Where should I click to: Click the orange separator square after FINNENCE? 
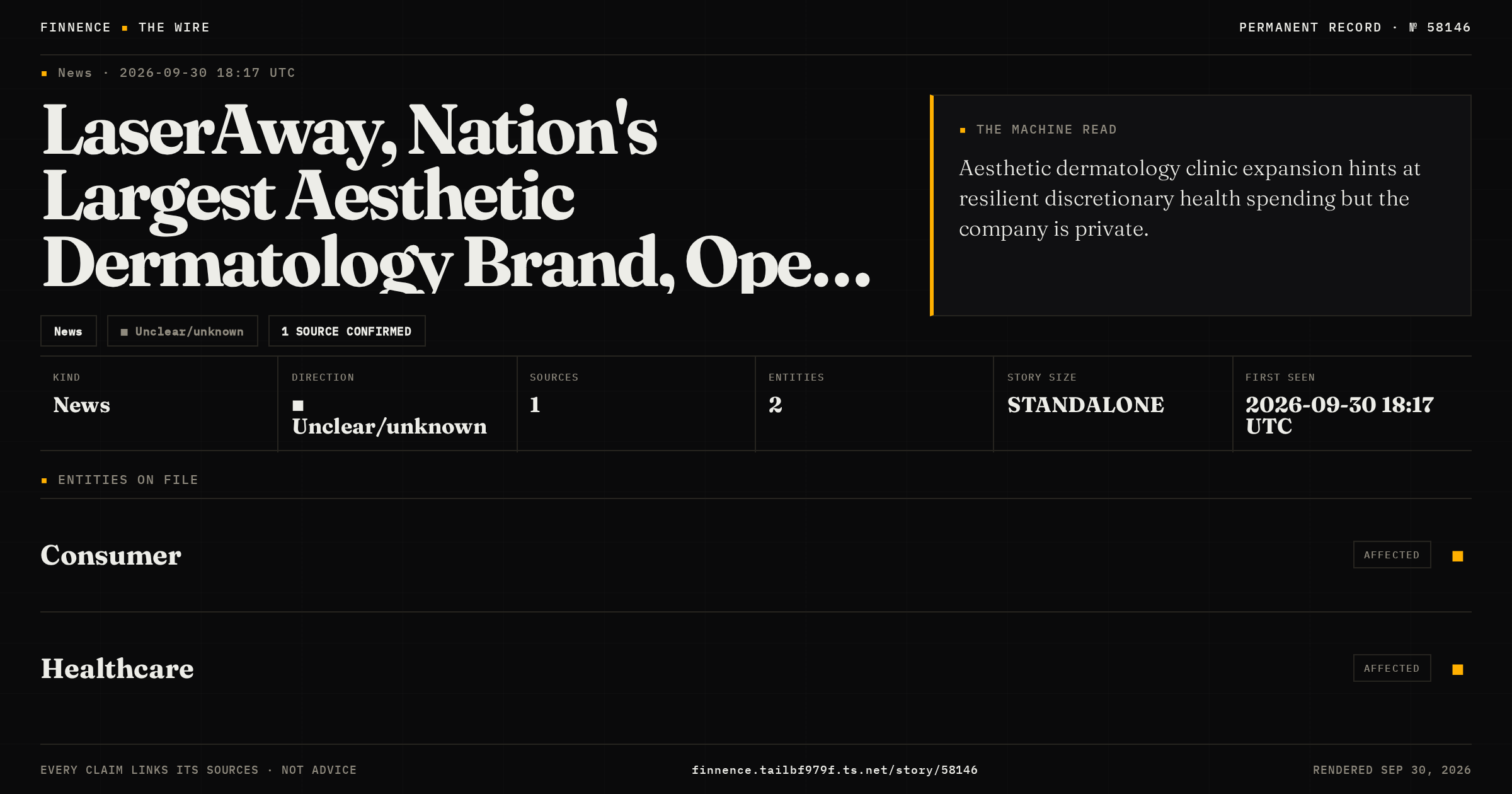pyautogui.click(x=125, y=28)
